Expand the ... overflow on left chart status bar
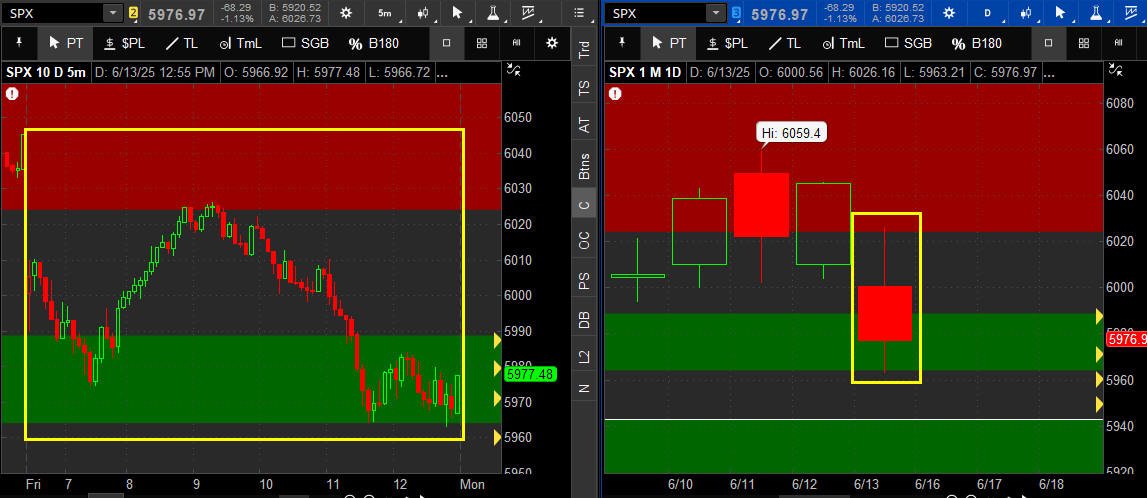Screen dimensions: 1147x498 pyautogui.click(x=443, y=72)
